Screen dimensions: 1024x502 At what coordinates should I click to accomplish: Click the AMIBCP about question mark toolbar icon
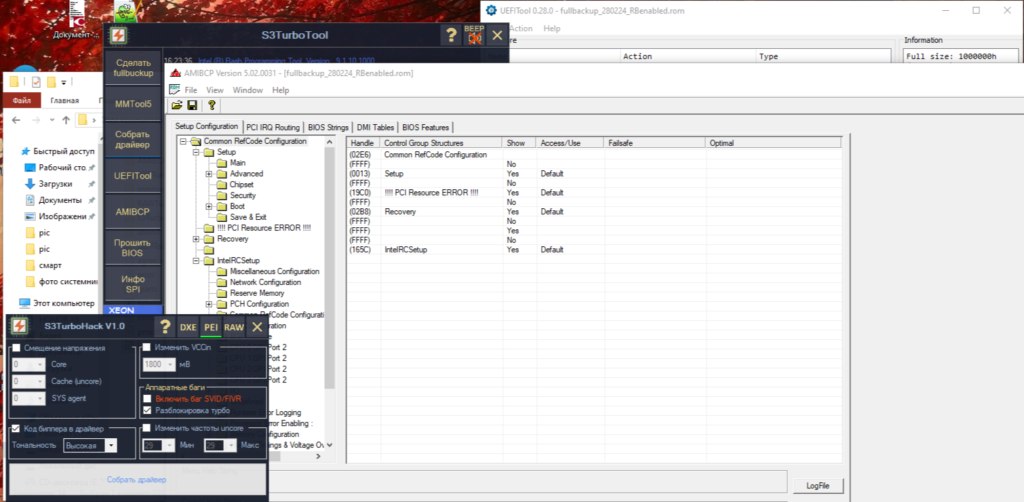(x=211, y=105)
